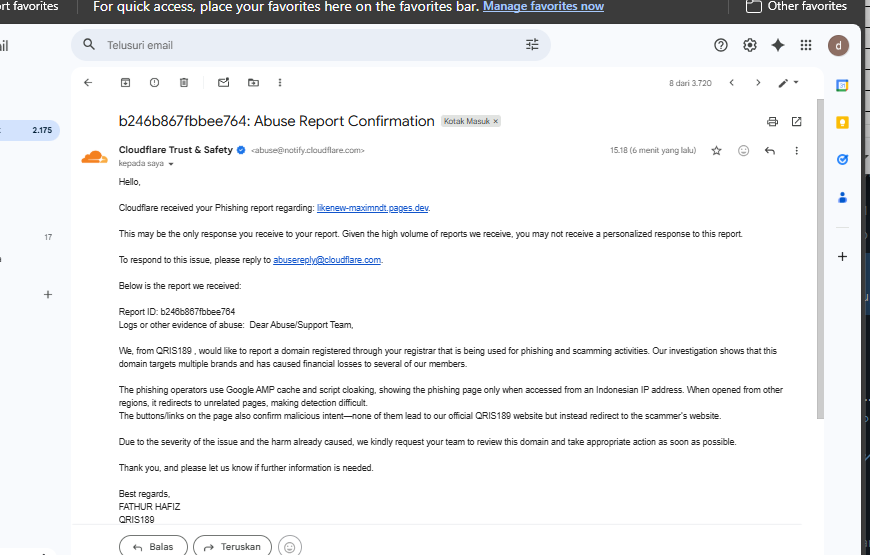Mark the email as unread
Screen dimensions: 870x555
[224, 83]
